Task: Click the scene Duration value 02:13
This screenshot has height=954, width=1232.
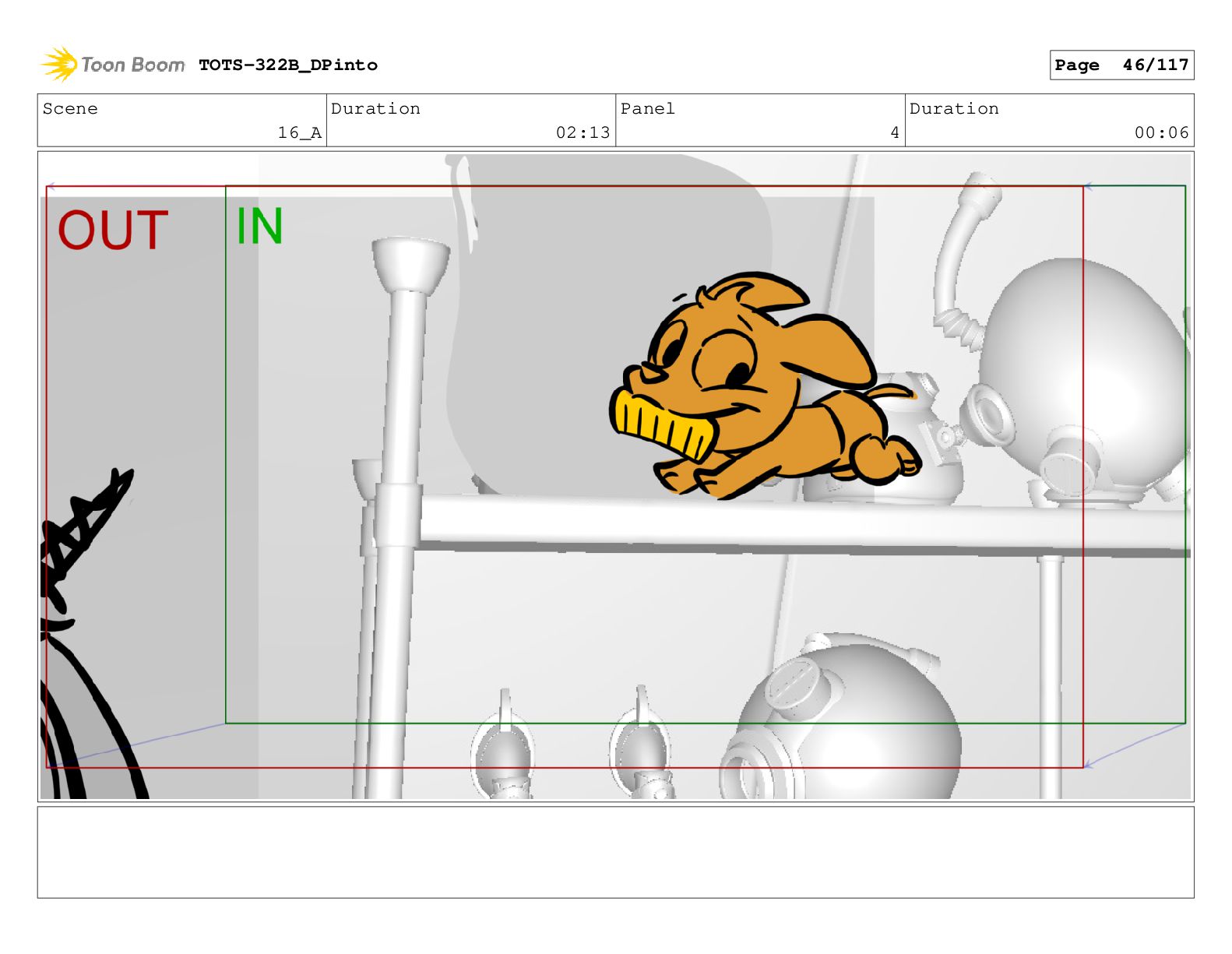Action: tap(583, 133)
